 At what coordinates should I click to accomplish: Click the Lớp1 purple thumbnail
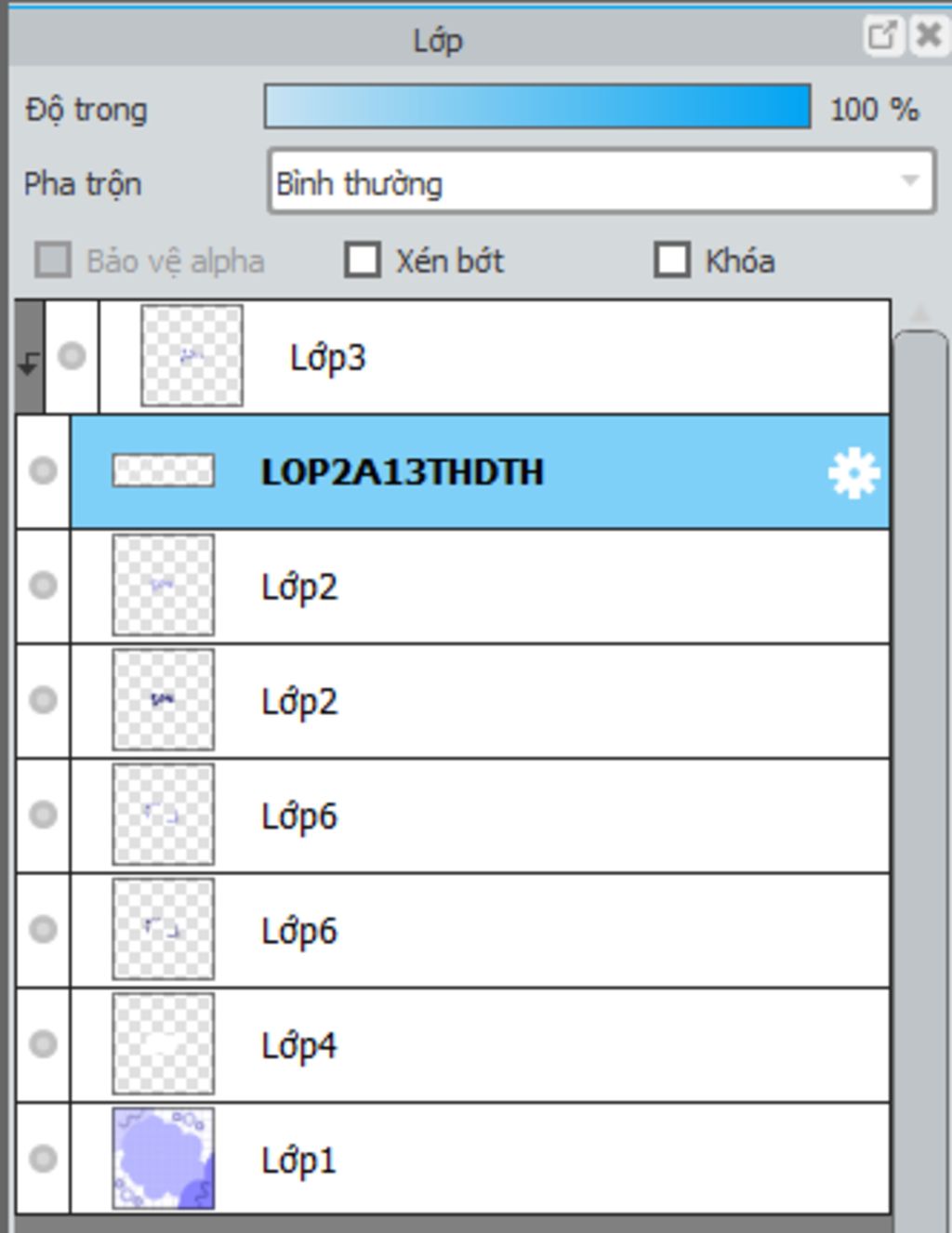pyautogui.click(x=163, y=1159)
